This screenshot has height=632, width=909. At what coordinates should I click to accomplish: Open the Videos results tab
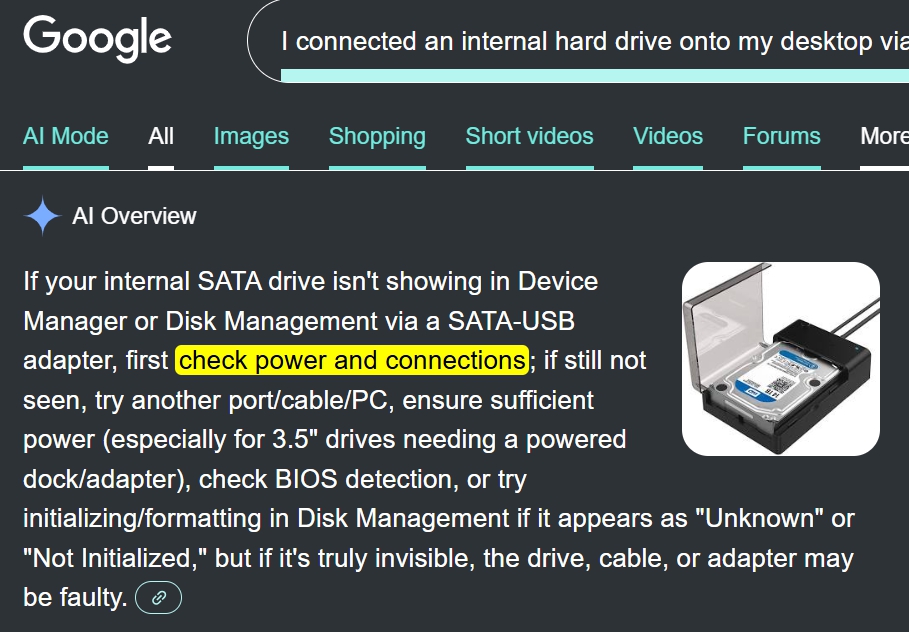coord(668,136)
